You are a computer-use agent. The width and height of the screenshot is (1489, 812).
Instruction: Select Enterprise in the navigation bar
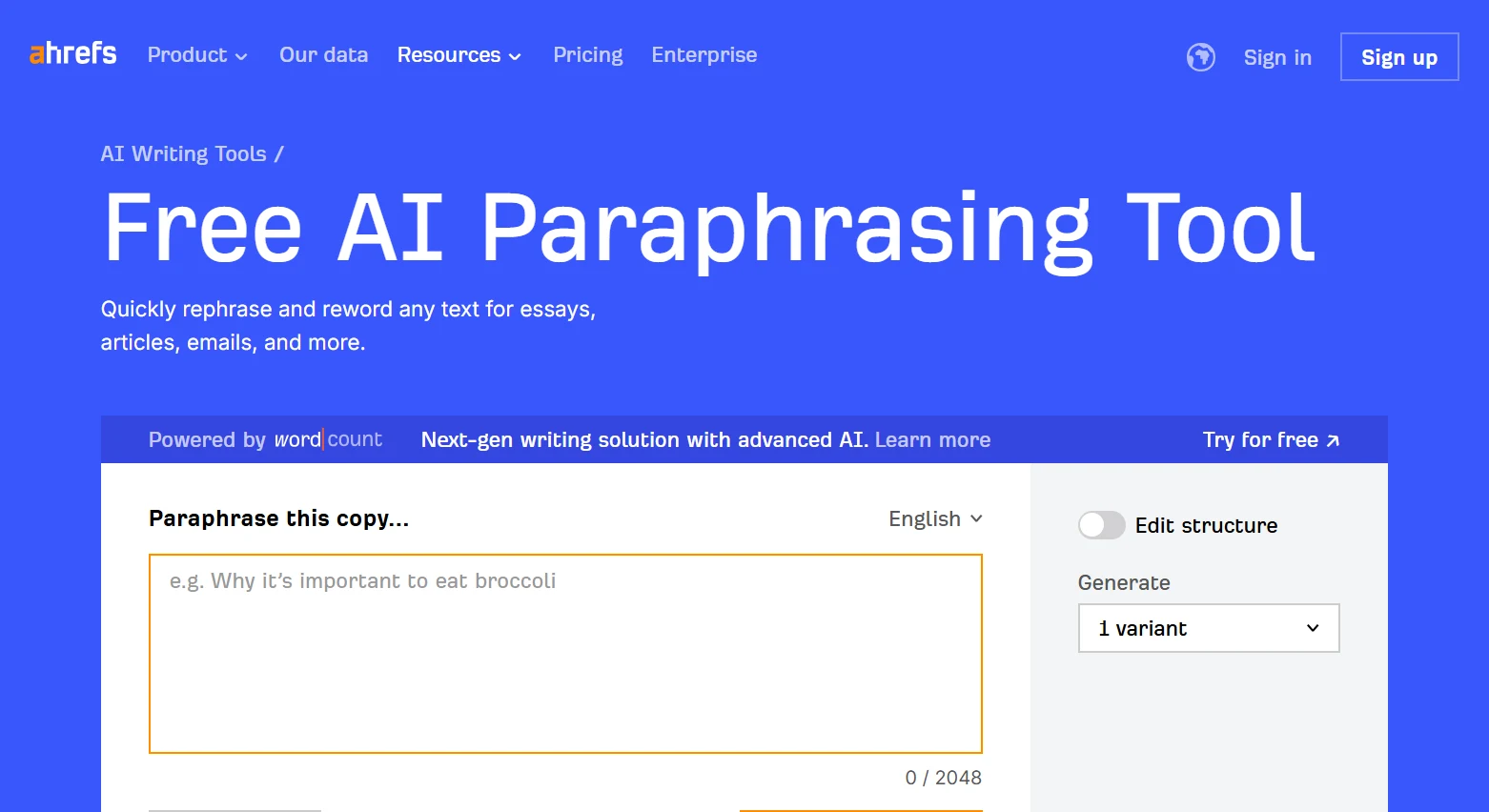tap(704, 55)
